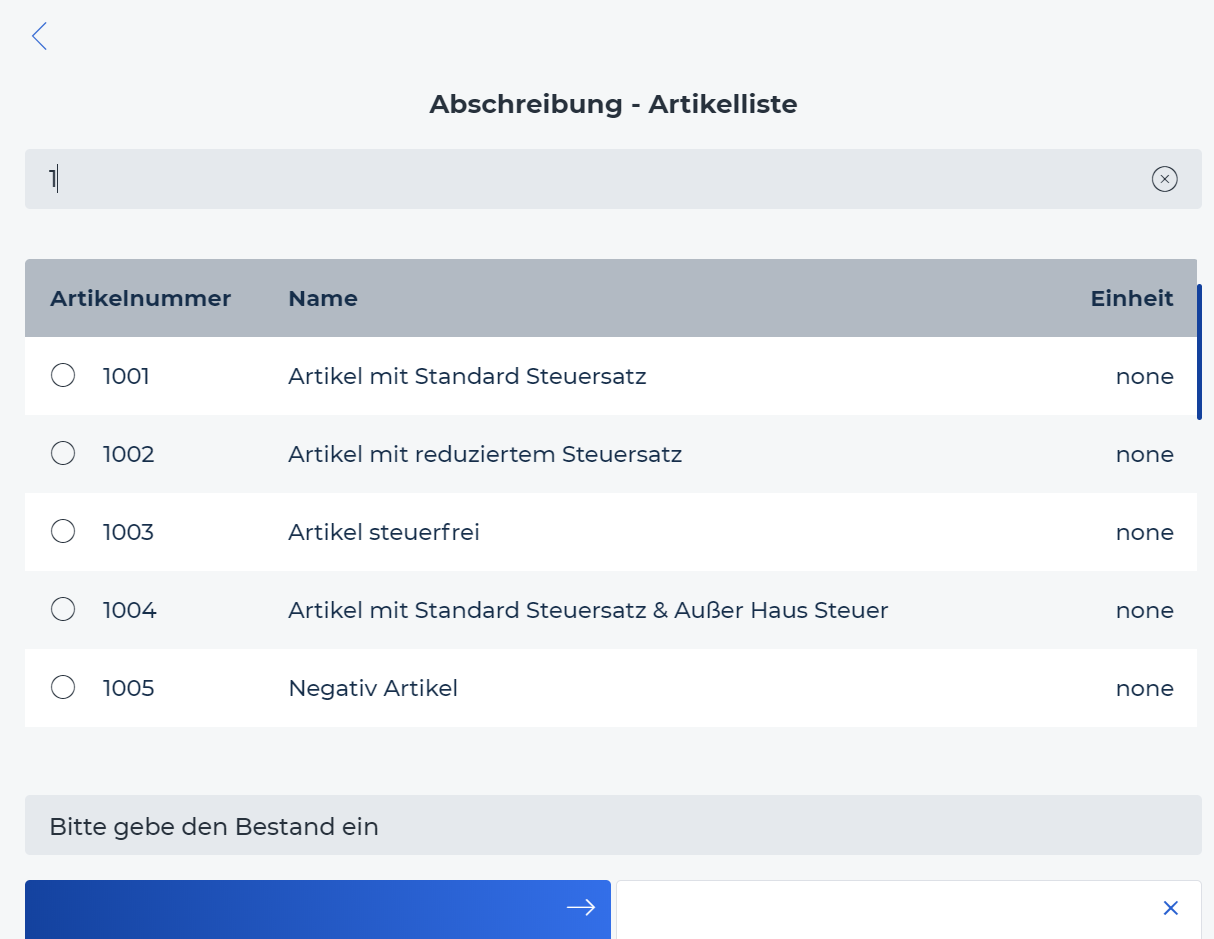
Task: Open the 'Artikel steuerfrei' row
Action: [611, 532]
